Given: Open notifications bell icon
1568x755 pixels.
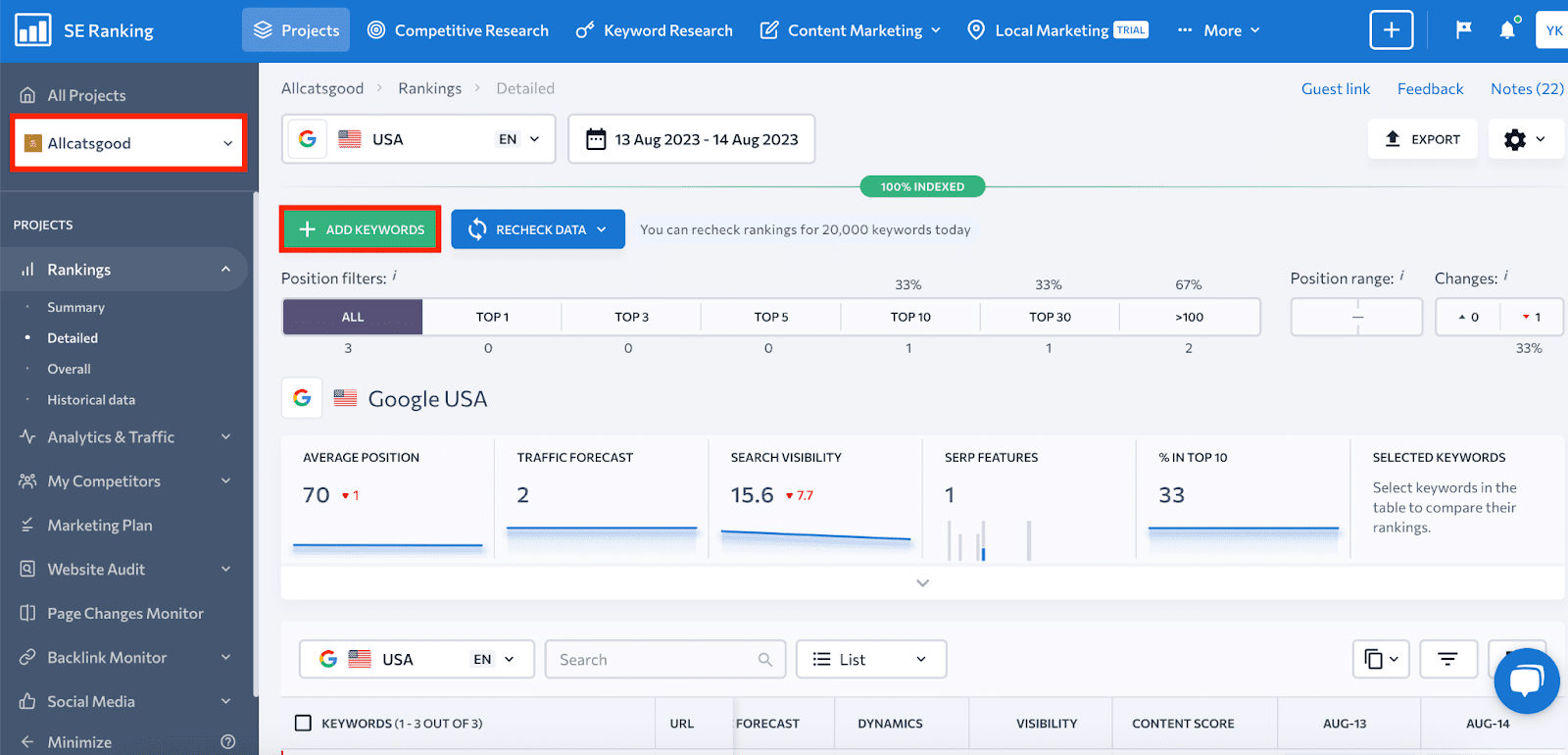Looking at the screenshot, I should pyautogui.click(x=1507, y=30).
